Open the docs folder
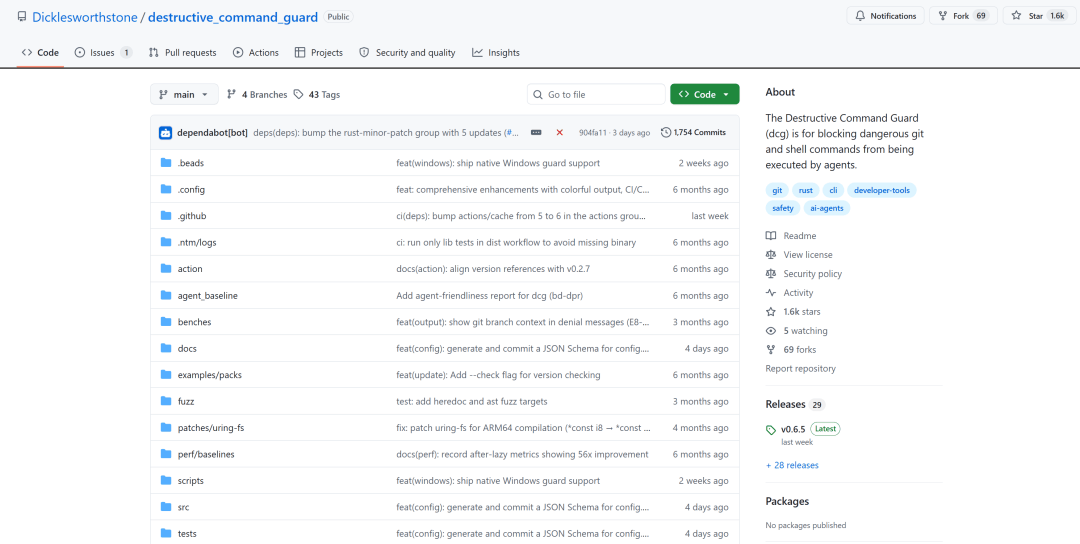 (x=187, y=348)
